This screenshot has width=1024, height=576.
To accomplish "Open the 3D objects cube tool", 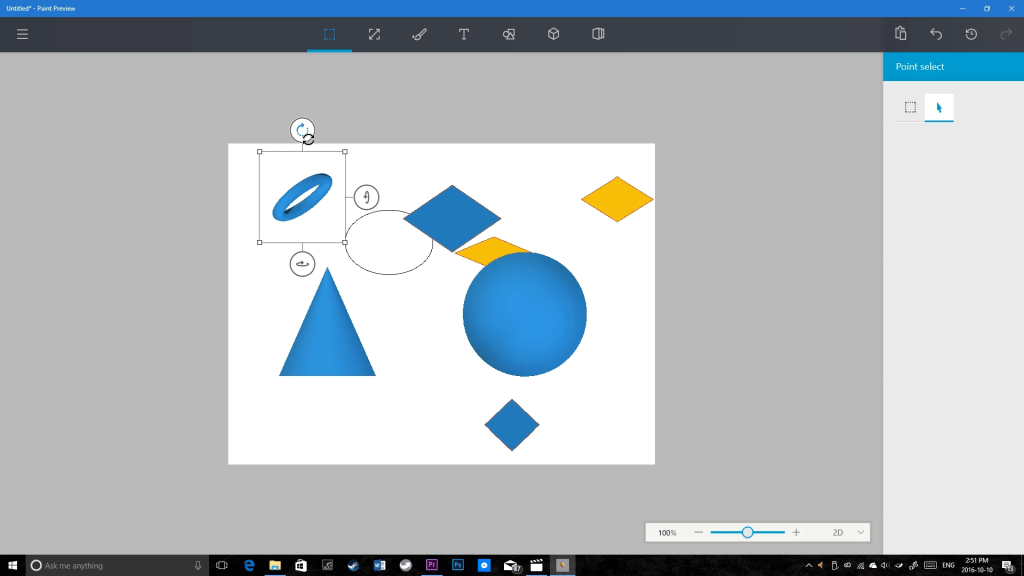I will pyautogui.click(x=553, y=34).
